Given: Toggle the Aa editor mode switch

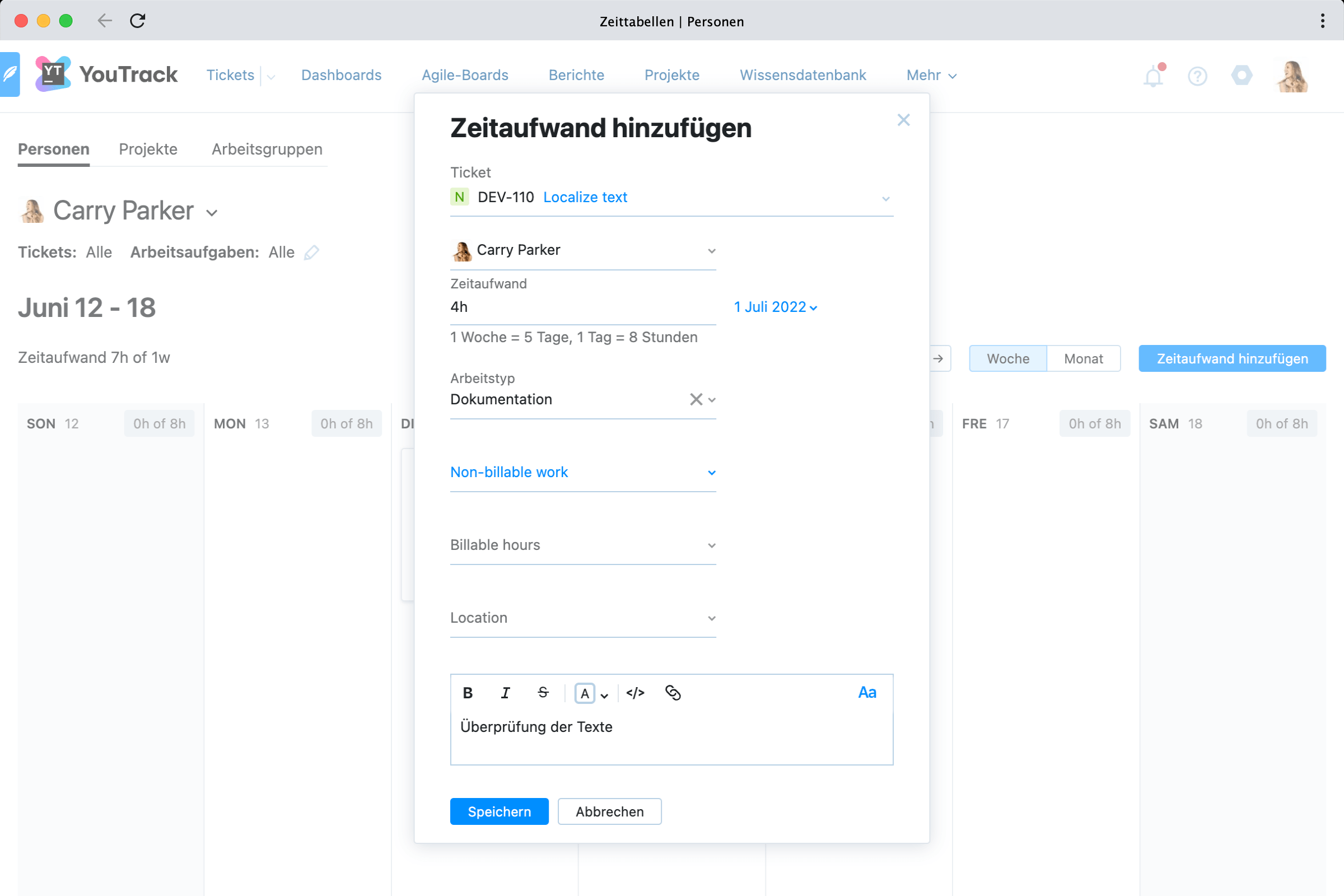Looking at the screenshot, I should (x=867, y=693).
